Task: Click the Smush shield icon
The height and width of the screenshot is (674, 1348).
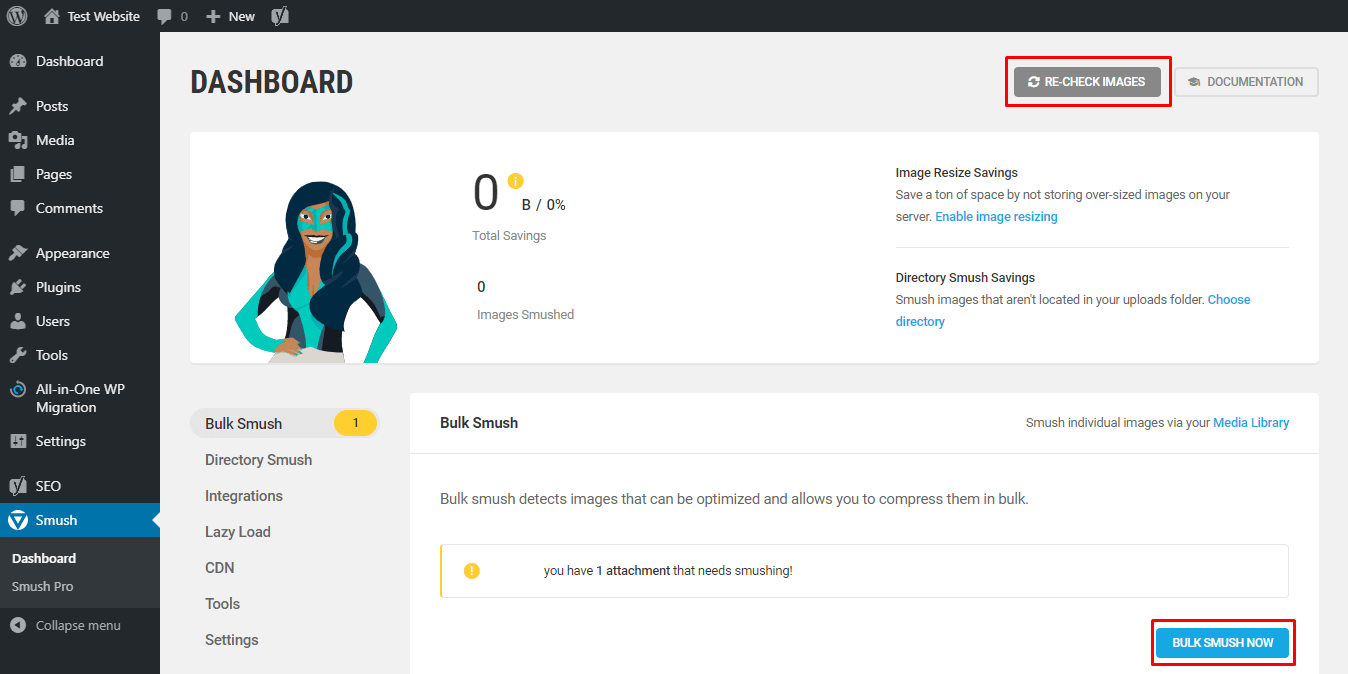Action: tap(18, 520)
